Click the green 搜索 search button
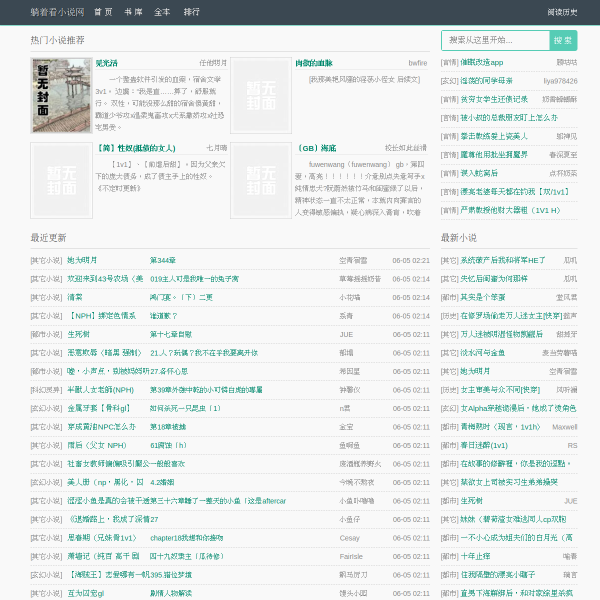 click(563, 40)
